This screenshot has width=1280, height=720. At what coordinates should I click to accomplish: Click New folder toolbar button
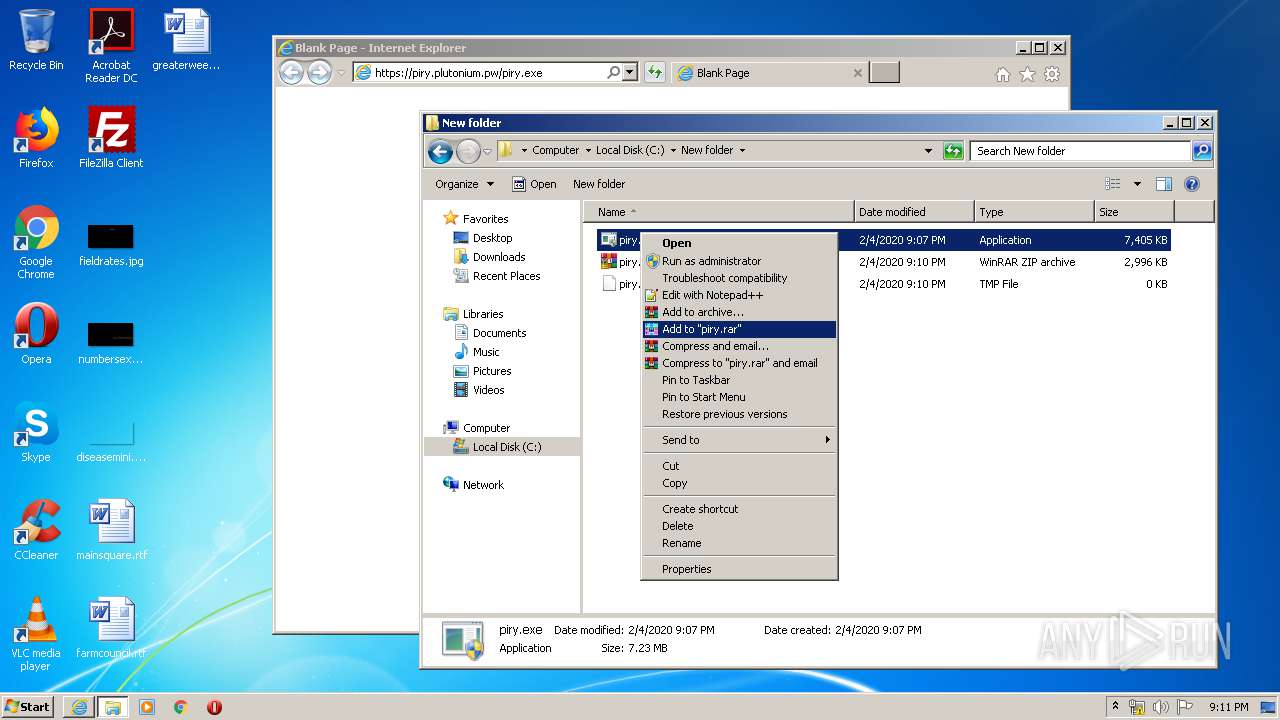599,184
